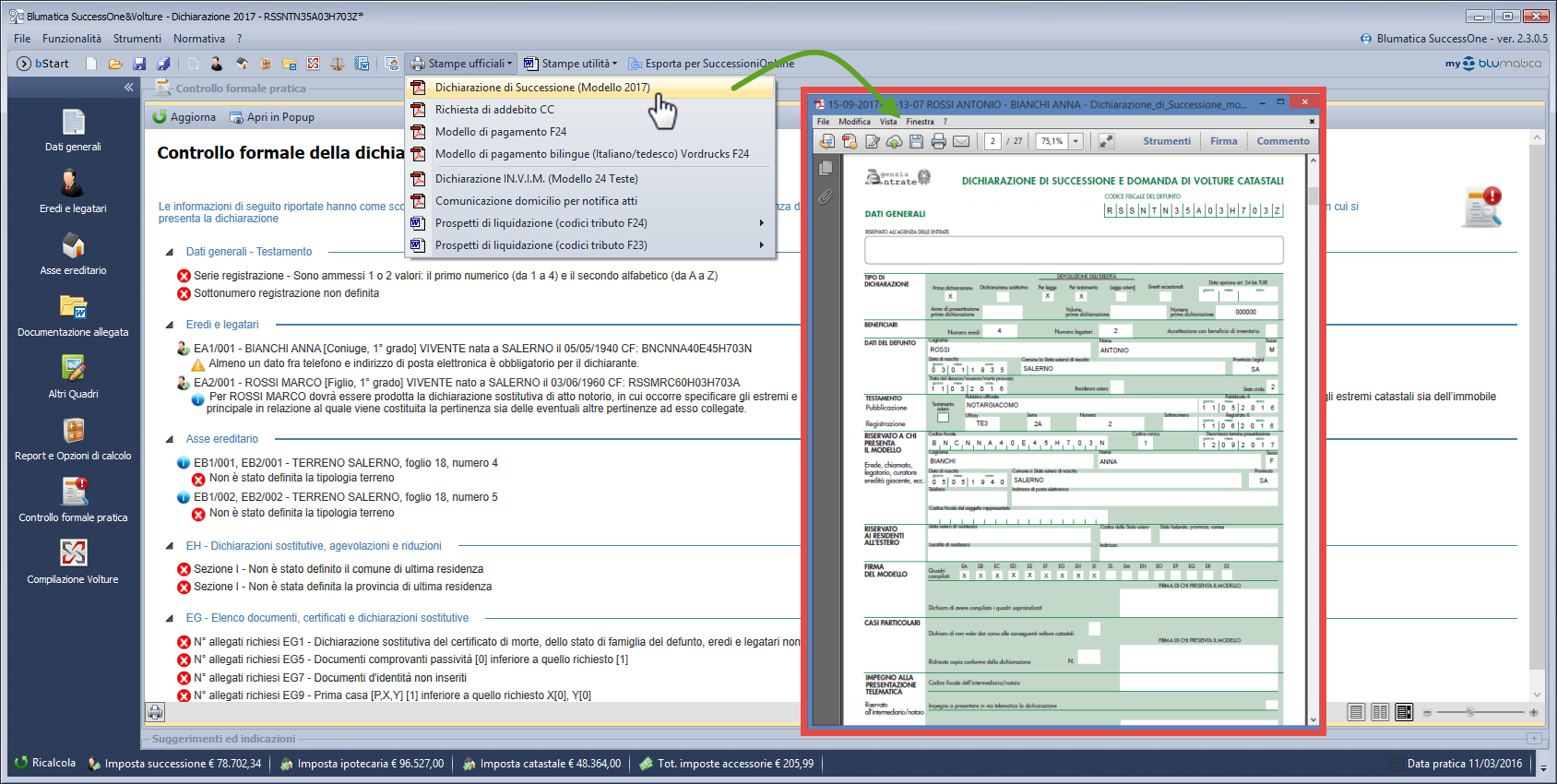This screenshot has height=784, width=1557.
Task: Click the person (eredi) toolbar icon
Action: tap(217, 64)
